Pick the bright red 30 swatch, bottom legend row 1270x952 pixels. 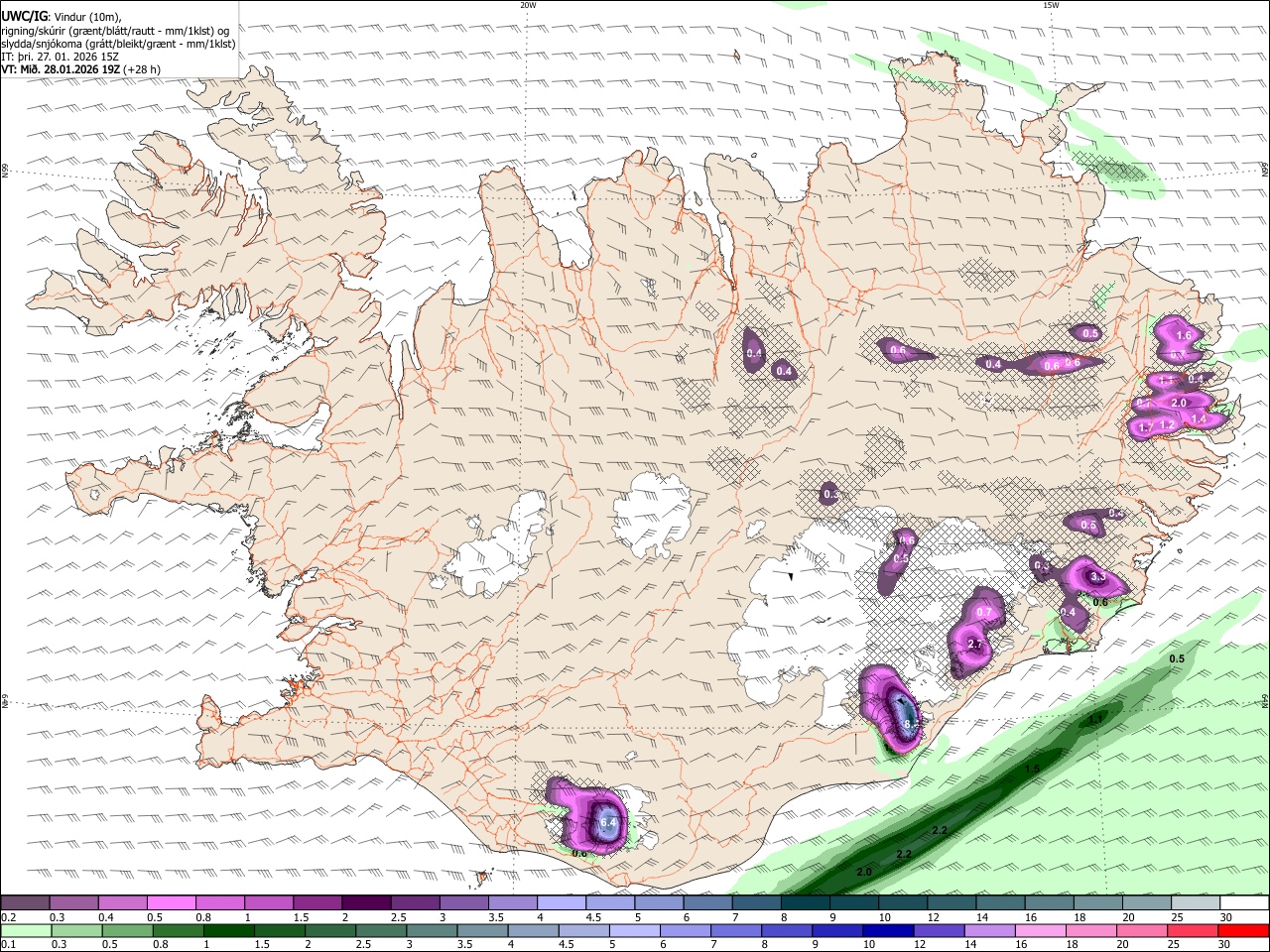(x=1243, y=930)
